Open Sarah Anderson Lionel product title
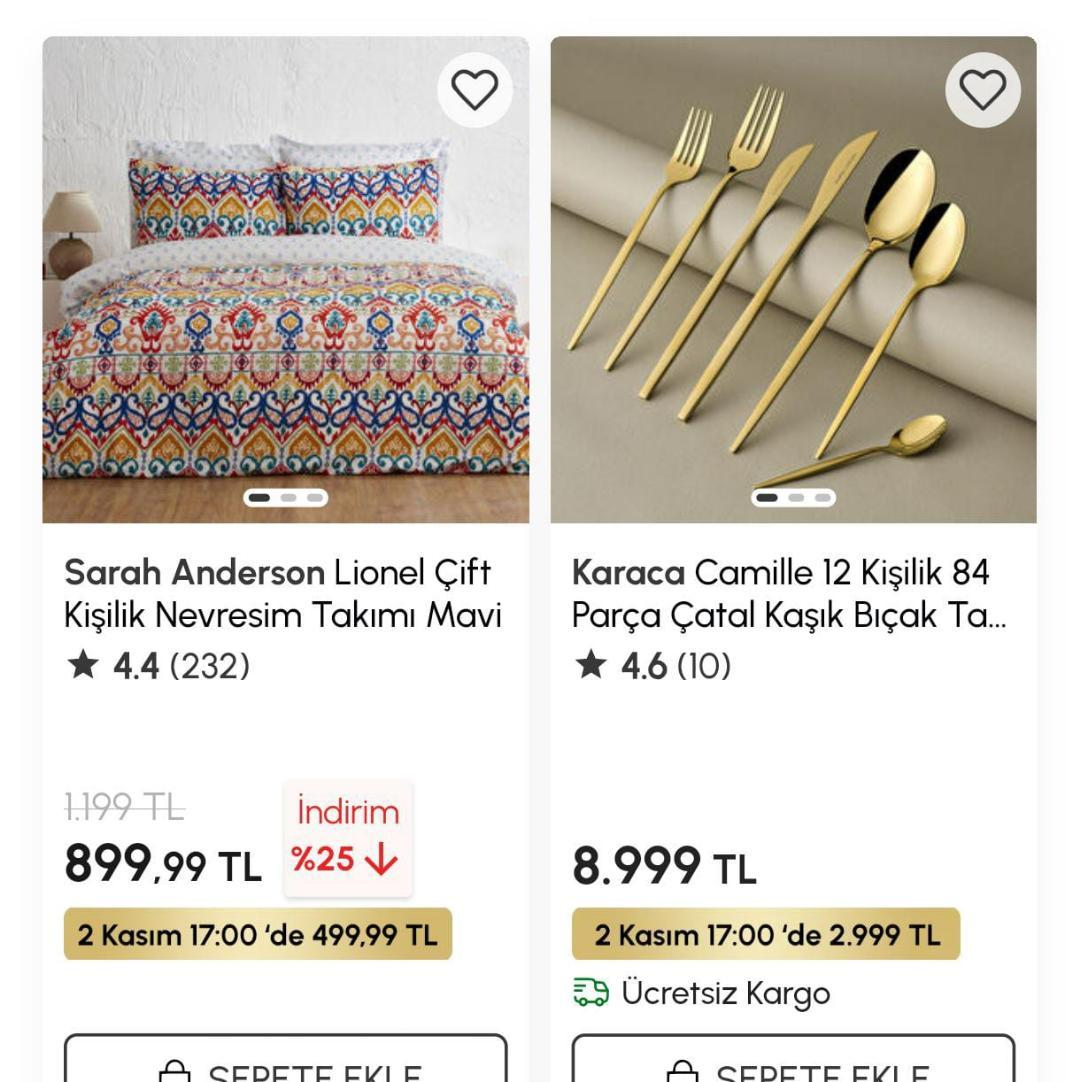 [x=282, y=594]
